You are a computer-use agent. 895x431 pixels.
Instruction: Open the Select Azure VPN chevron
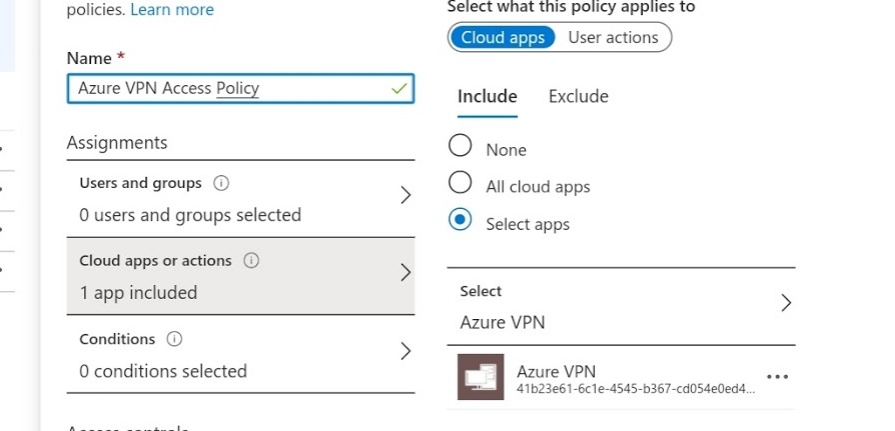click(x=785, y=303)
